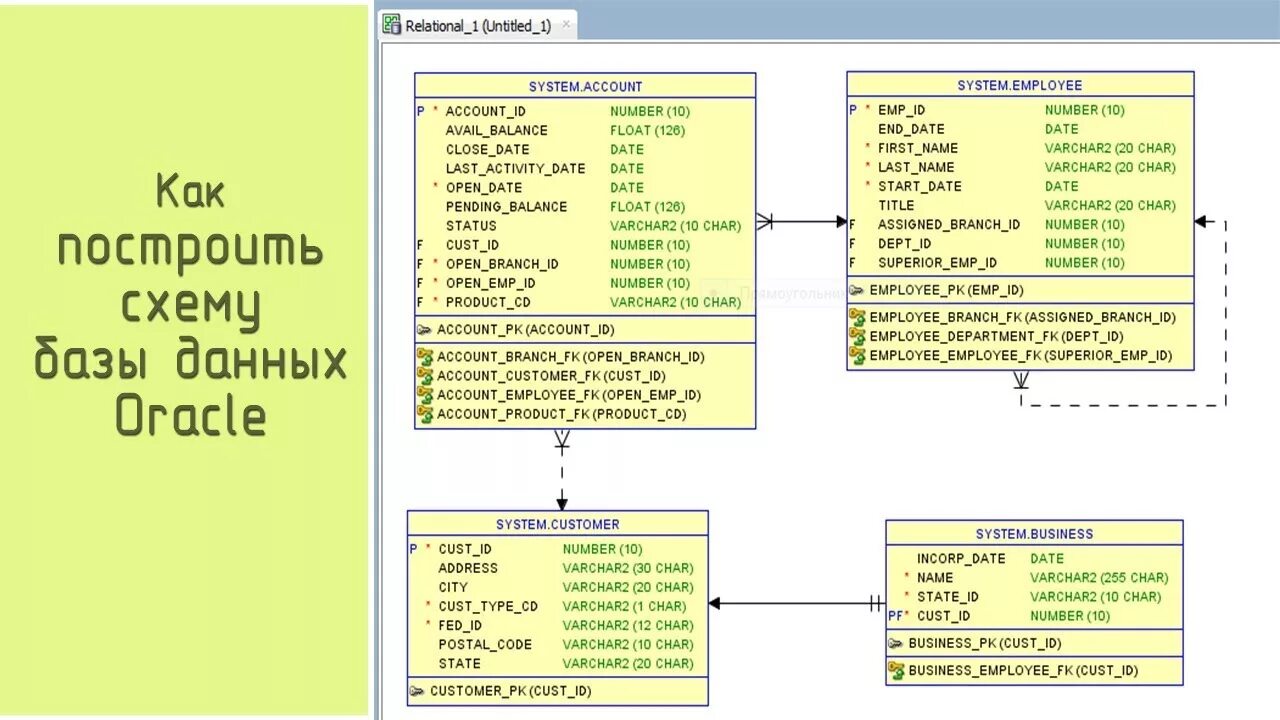Click the CLOSE_DATE column row
Image resolution: width=1280 pixels, height=720 pixels.
point(585,149)
